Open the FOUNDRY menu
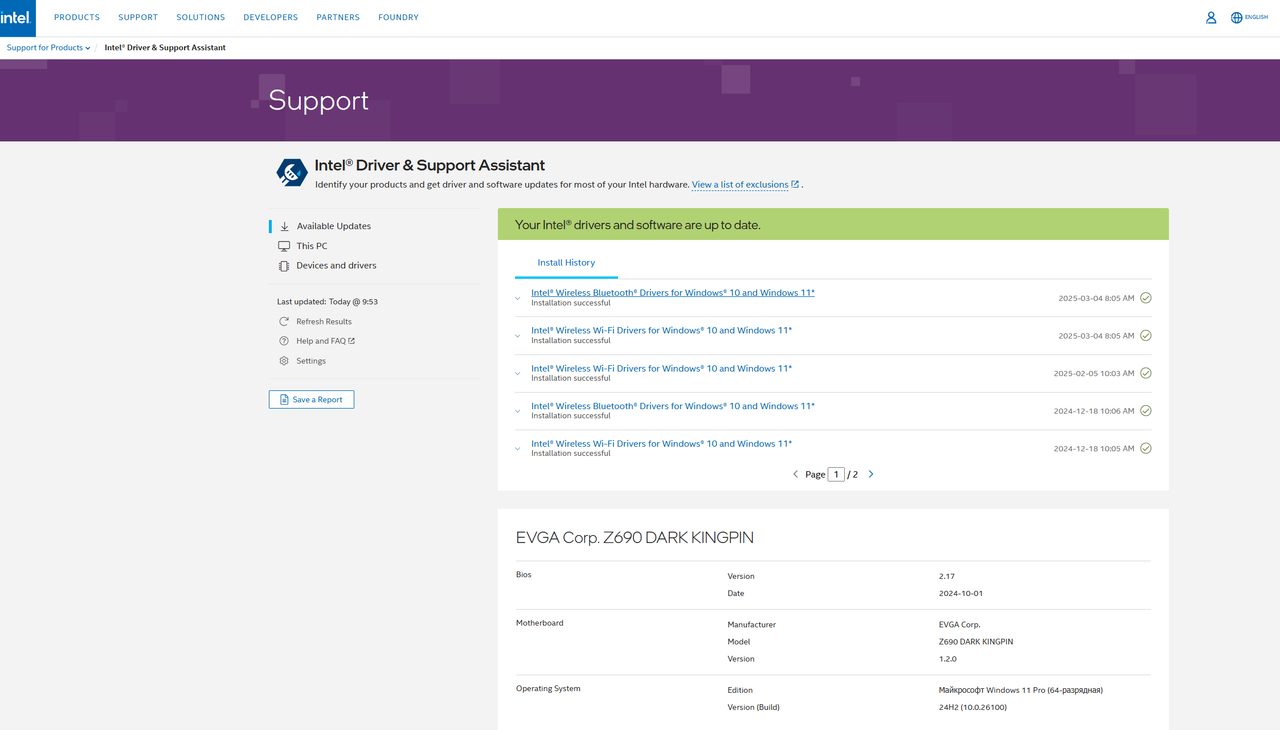 pos(398,17)
